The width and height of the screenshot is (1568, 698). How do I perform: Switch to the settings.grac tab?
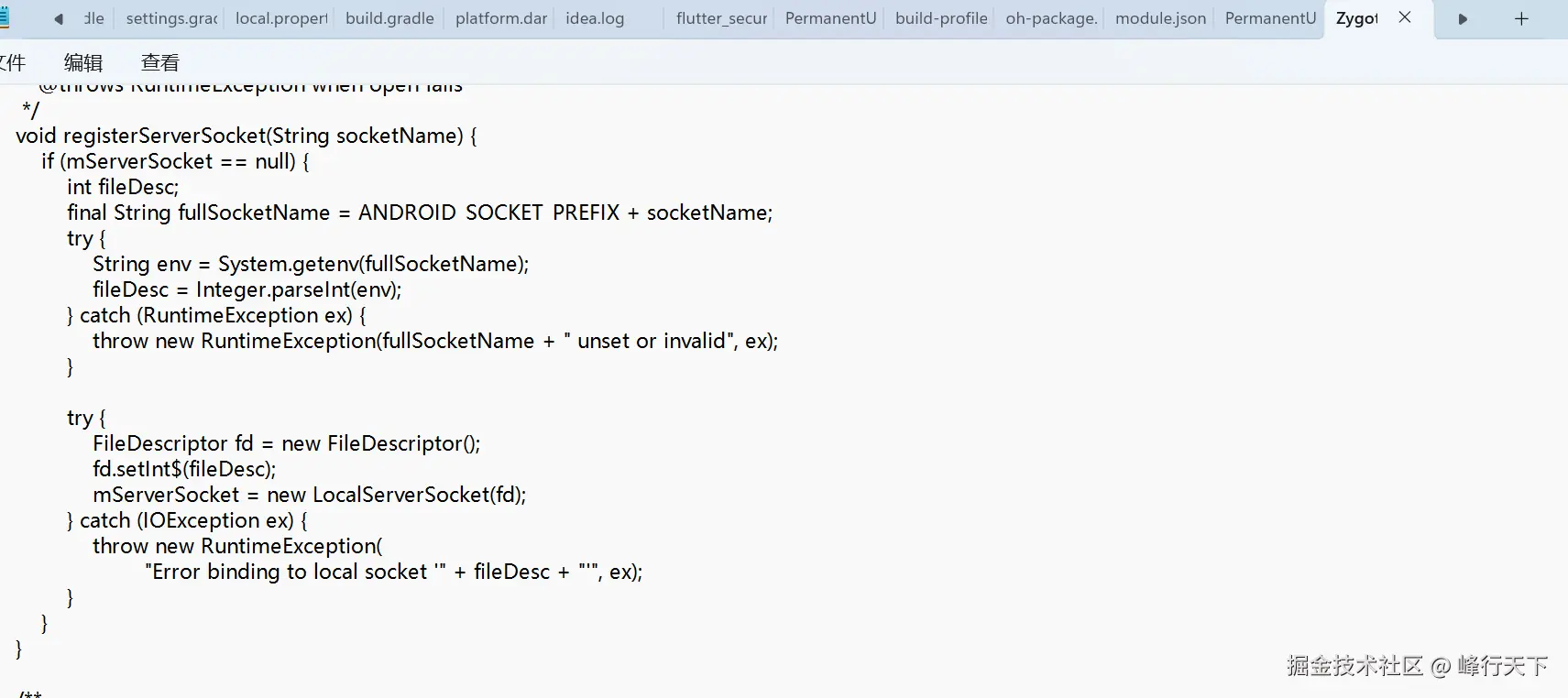click(171, 18)
